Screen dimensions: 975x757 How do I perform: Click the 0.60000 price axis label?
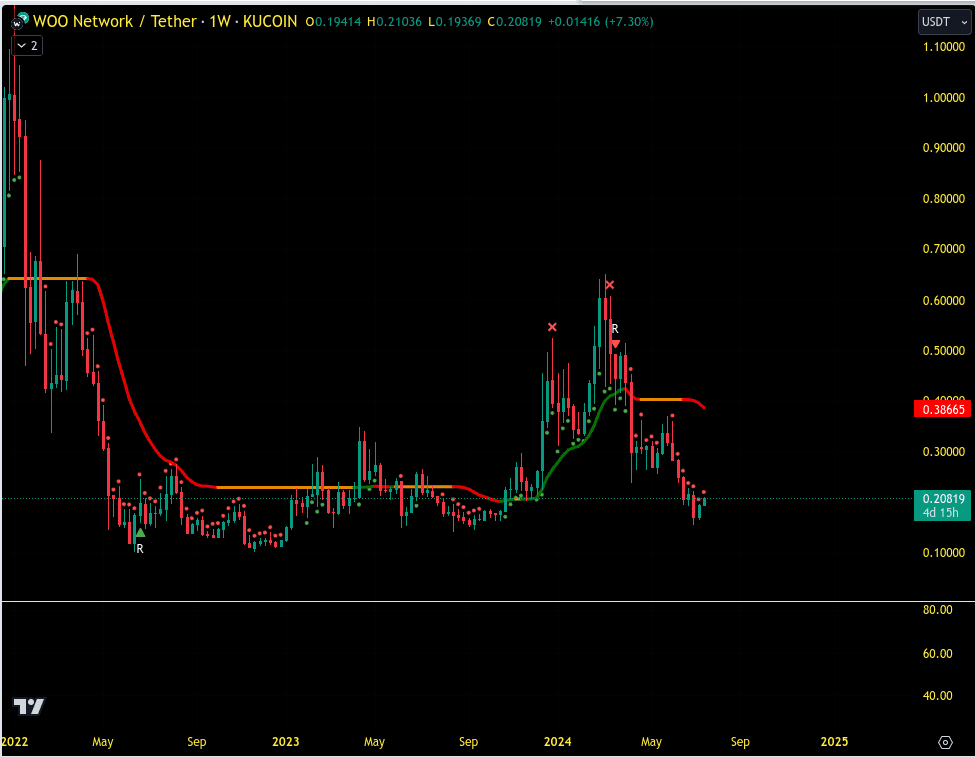pyautogui.click(x=943, y=300)
